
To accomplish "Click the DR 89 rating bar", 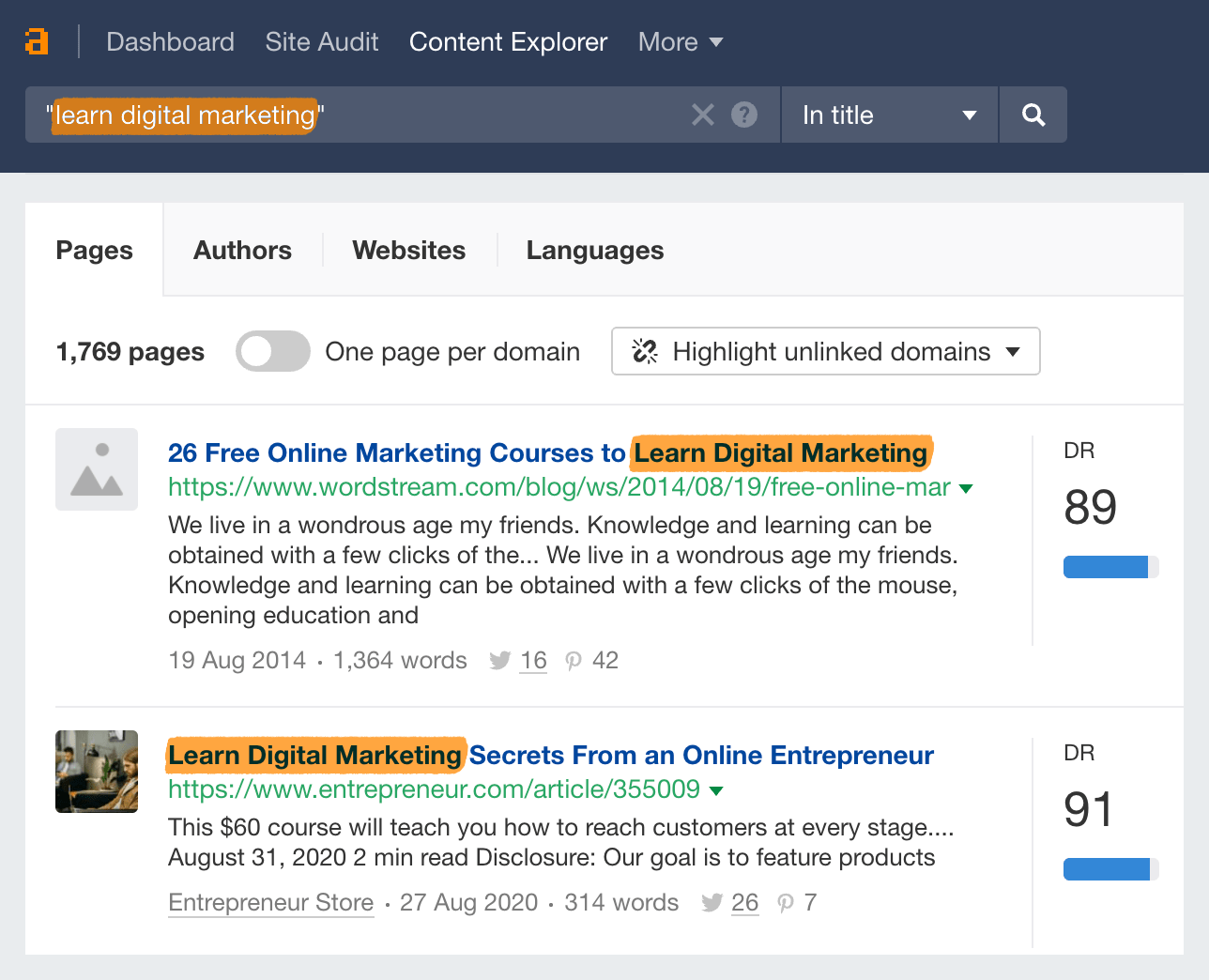I will coord(1110,567).
